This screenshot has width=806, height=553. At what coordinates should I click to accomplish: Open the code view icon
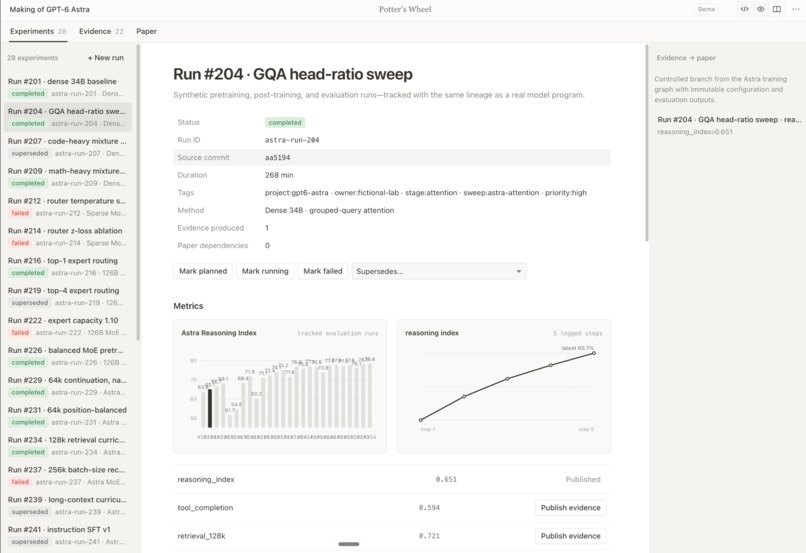(x=744, y=9)
